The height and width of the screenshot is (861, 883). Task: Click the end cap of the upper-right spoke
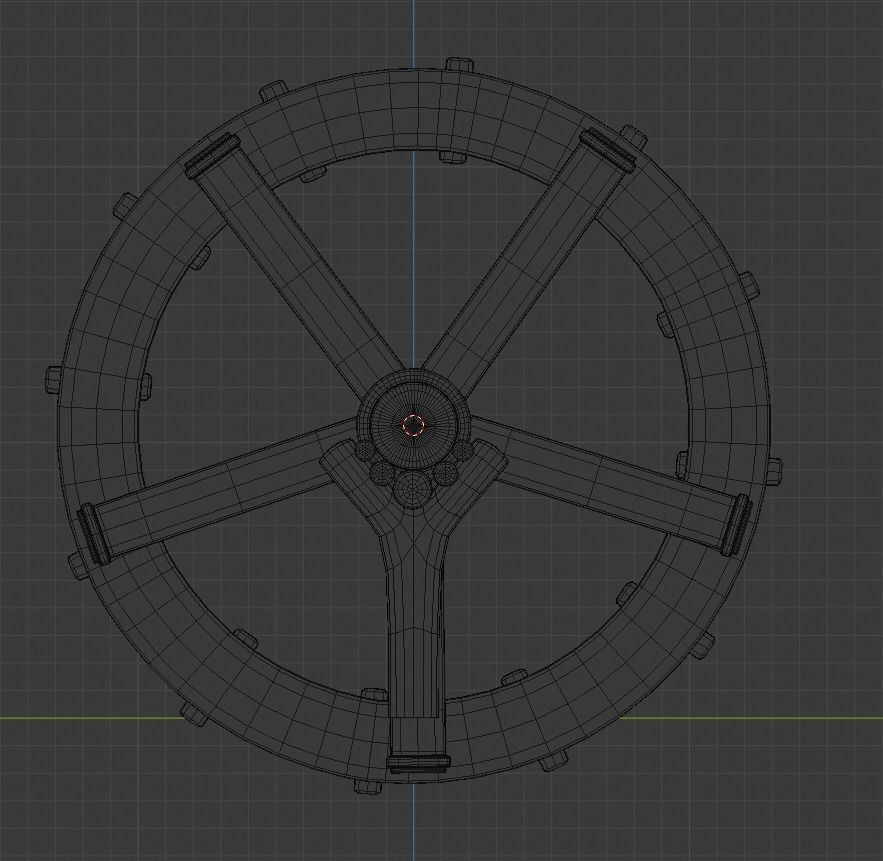pyautogui.click(x=609, y=149)
